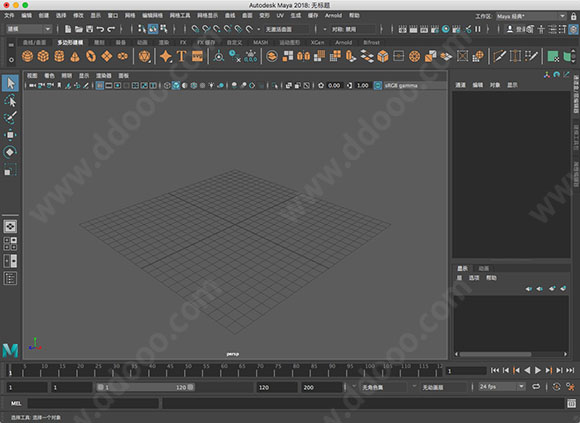Create a polygon cube from shelf
Image resolution: width=580 pixels, height=423 pixels.
tap(43, 56)
